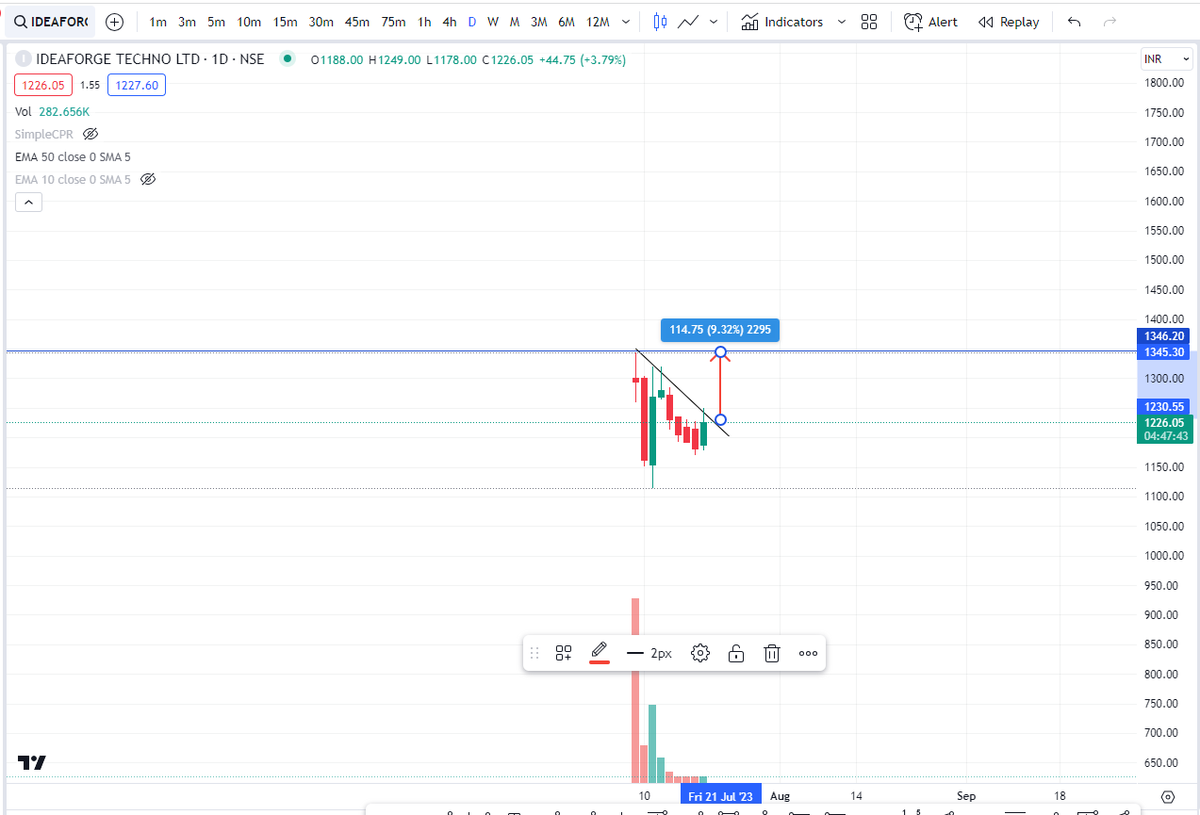The image size is (1200, 815).
Task: Switch to the 12M interval
Action: (x=598, y=22)
